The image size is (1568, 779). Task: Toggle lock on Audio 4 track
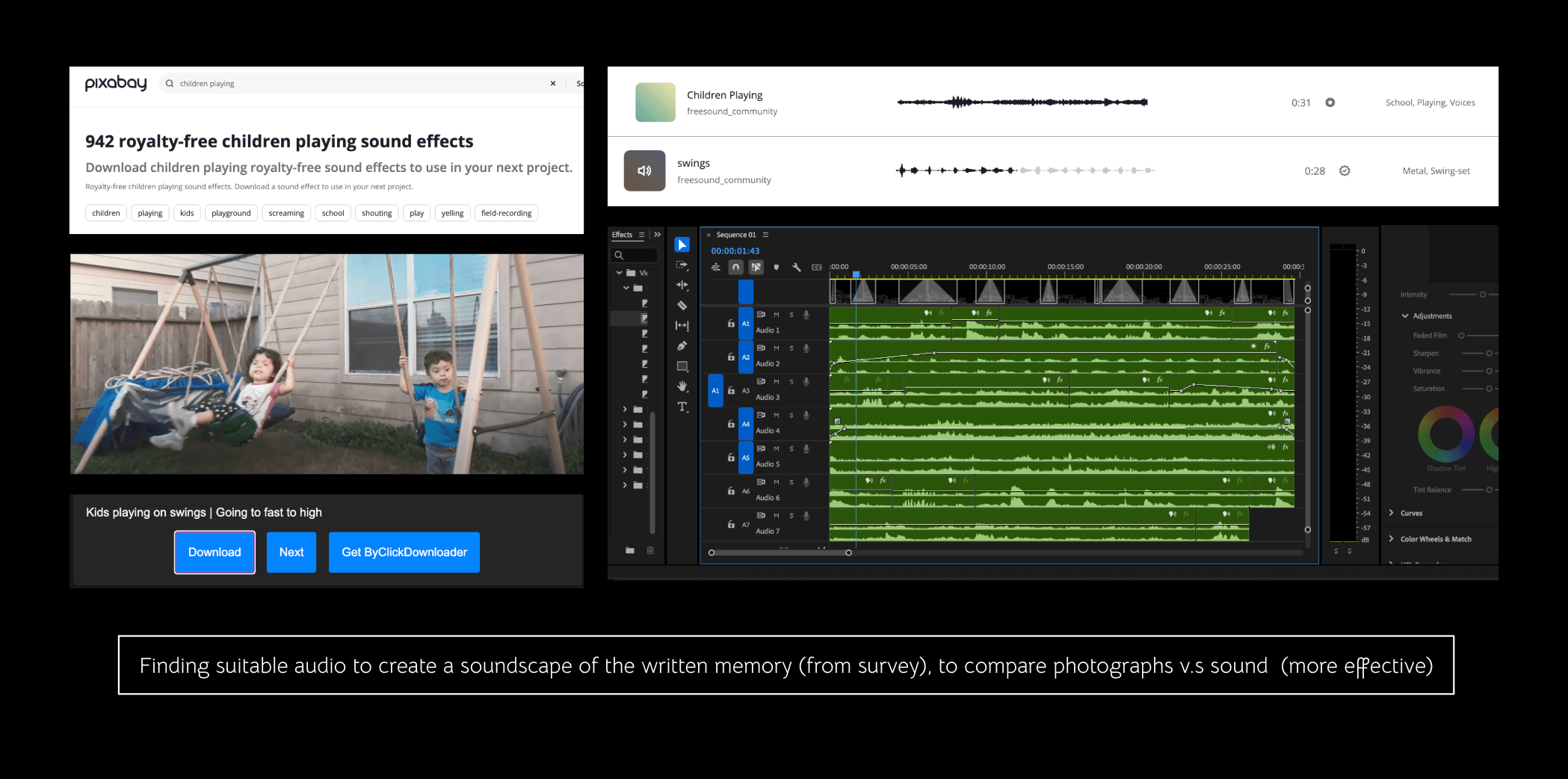731,424
